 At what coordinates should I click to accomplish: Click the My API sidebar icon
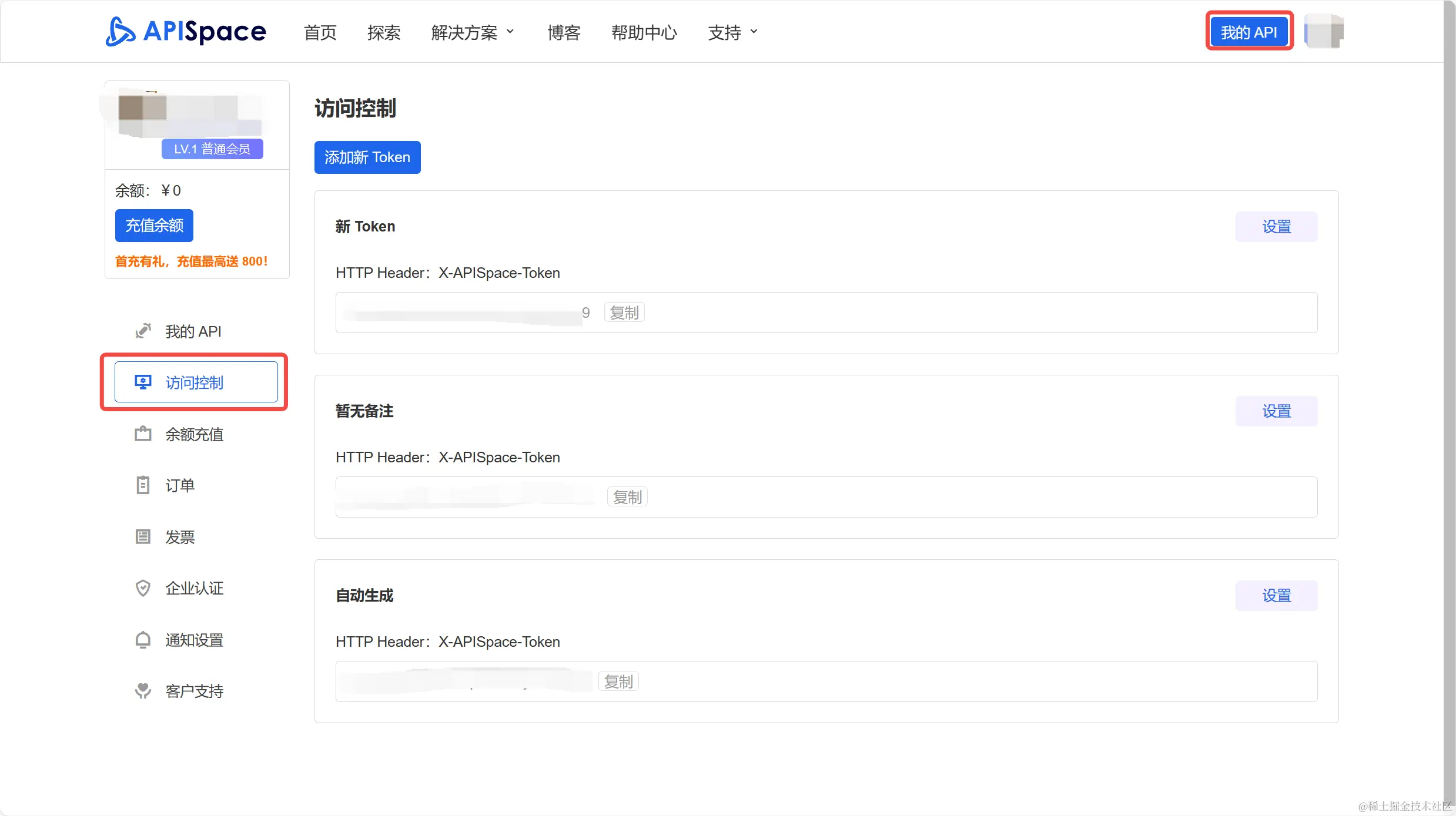(143, 331)
